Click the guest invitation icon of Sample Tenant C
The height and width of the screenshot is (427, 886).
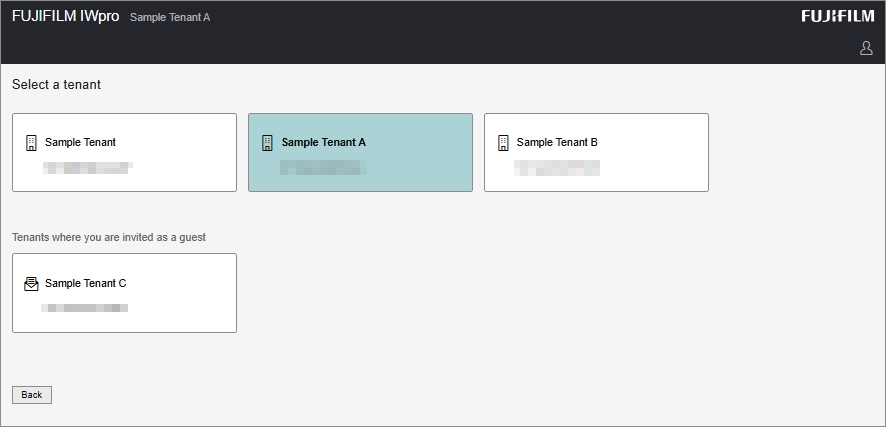31,284
